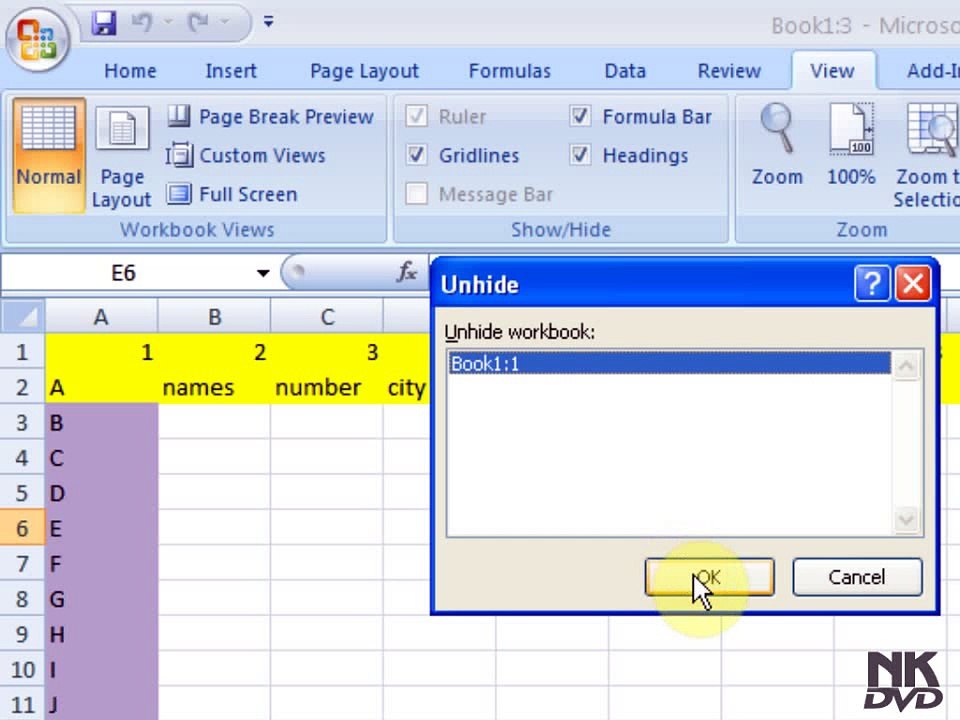Click the cell containing 'city'

(x=407, y=387)
